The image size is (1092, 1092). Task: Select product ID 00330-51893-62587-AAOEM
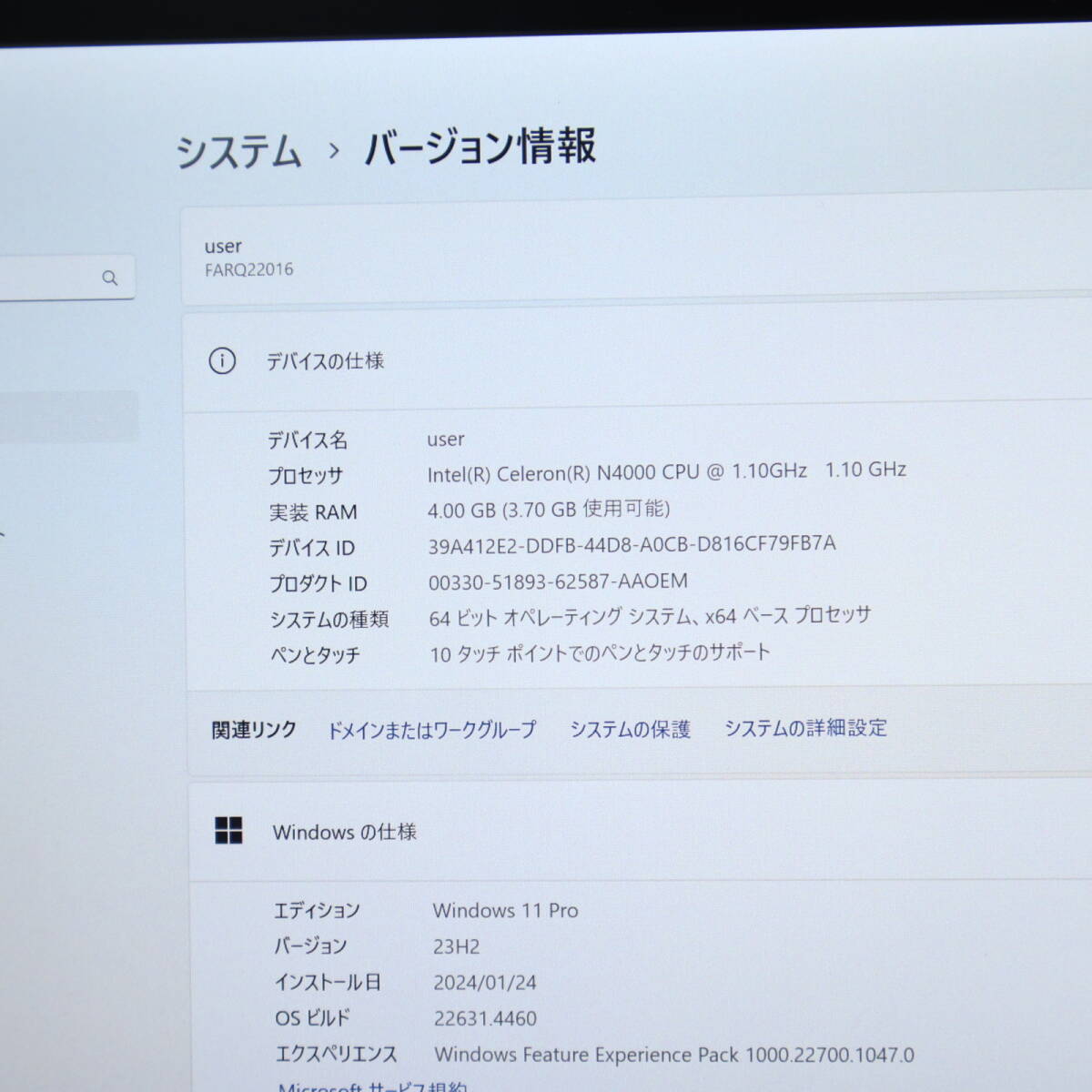[x=558, y=581]
